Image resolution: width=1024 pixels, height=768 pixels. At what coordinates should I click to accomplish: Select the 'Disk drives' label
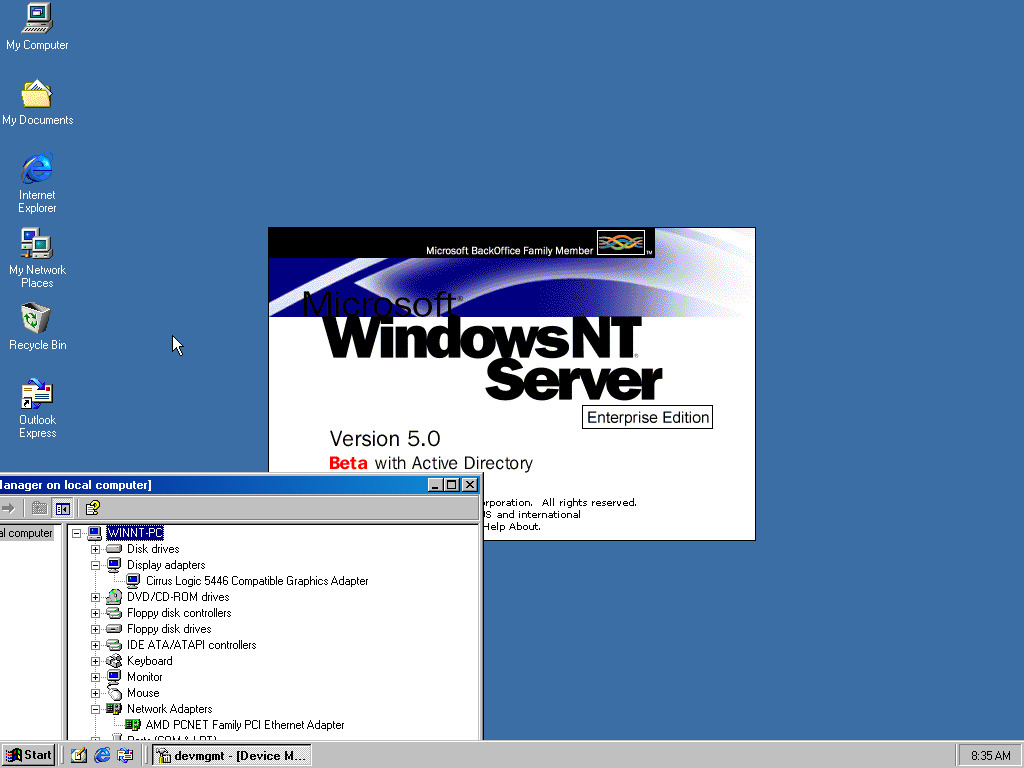(153, 549)
